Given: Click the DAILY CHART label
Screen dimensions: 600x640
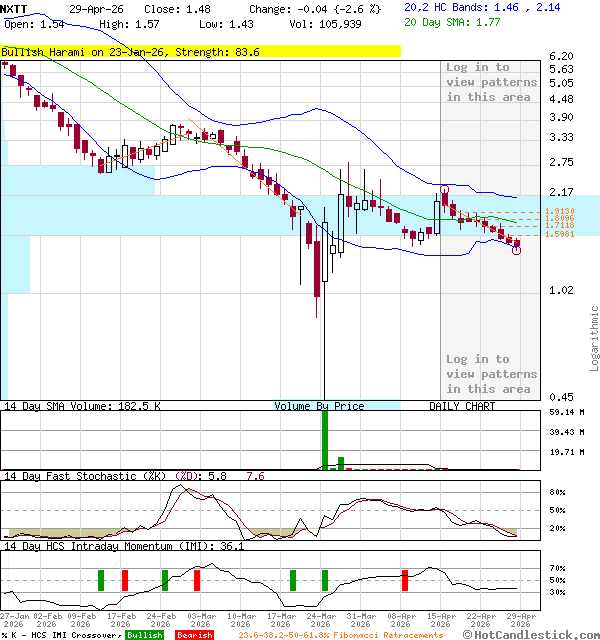Looking at the screenshot, I should 462,406.
